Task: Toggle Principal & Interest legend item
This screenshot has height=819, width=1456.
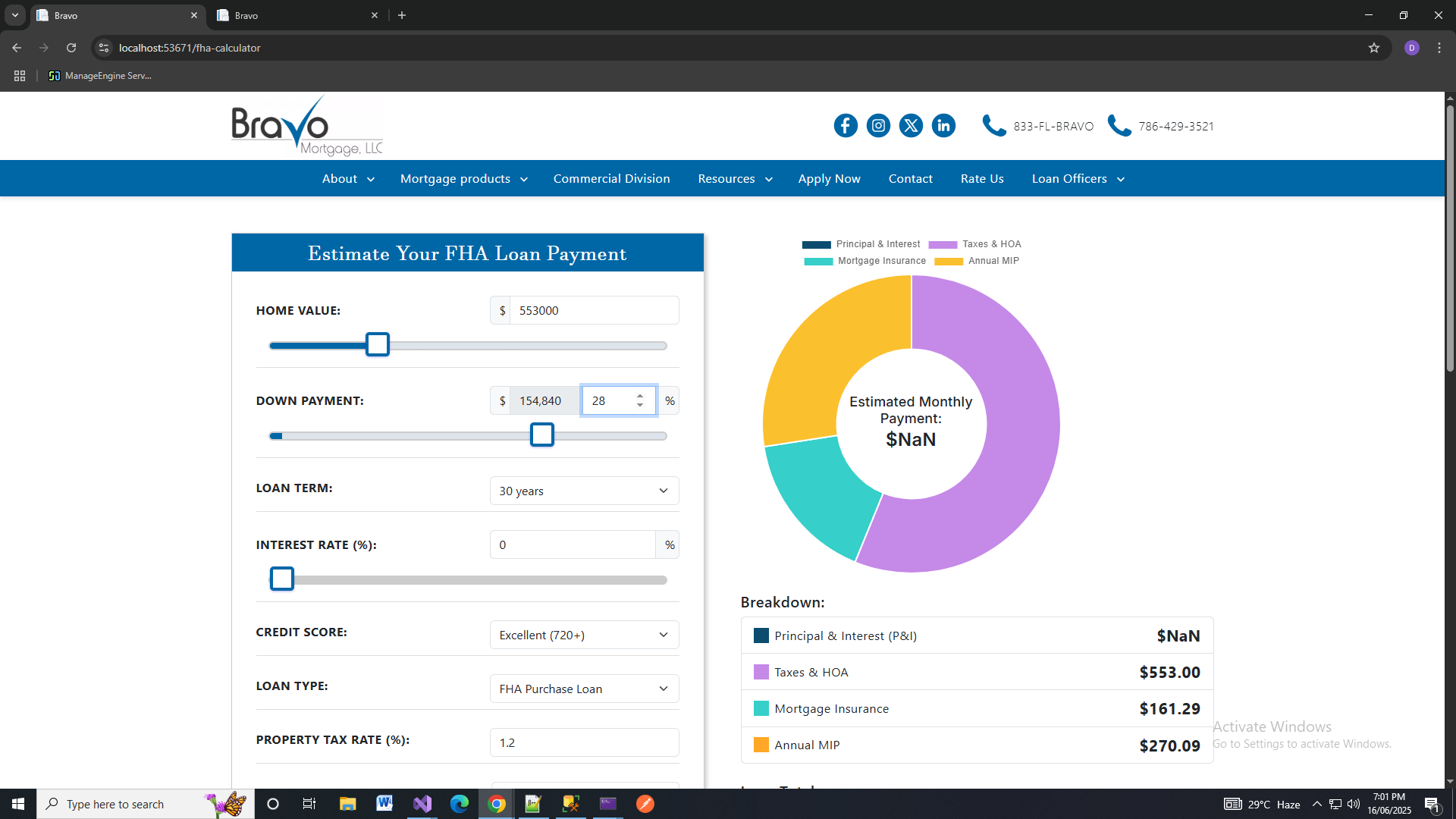Action: tap(861, 244)
